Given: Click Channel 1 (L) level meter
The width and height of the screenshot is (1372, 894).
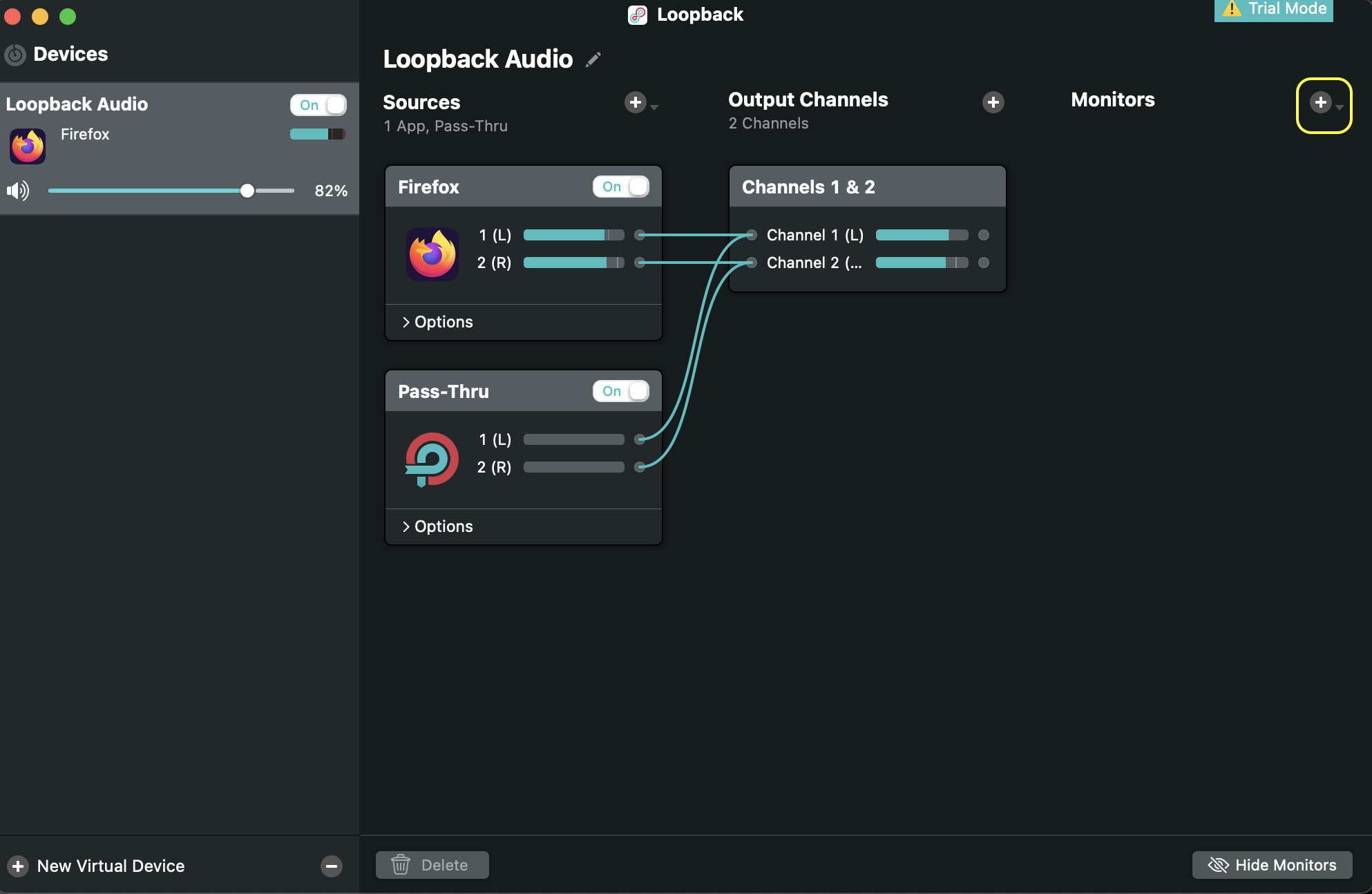Looking at the screenshot, I should click(x=922, y=235).
